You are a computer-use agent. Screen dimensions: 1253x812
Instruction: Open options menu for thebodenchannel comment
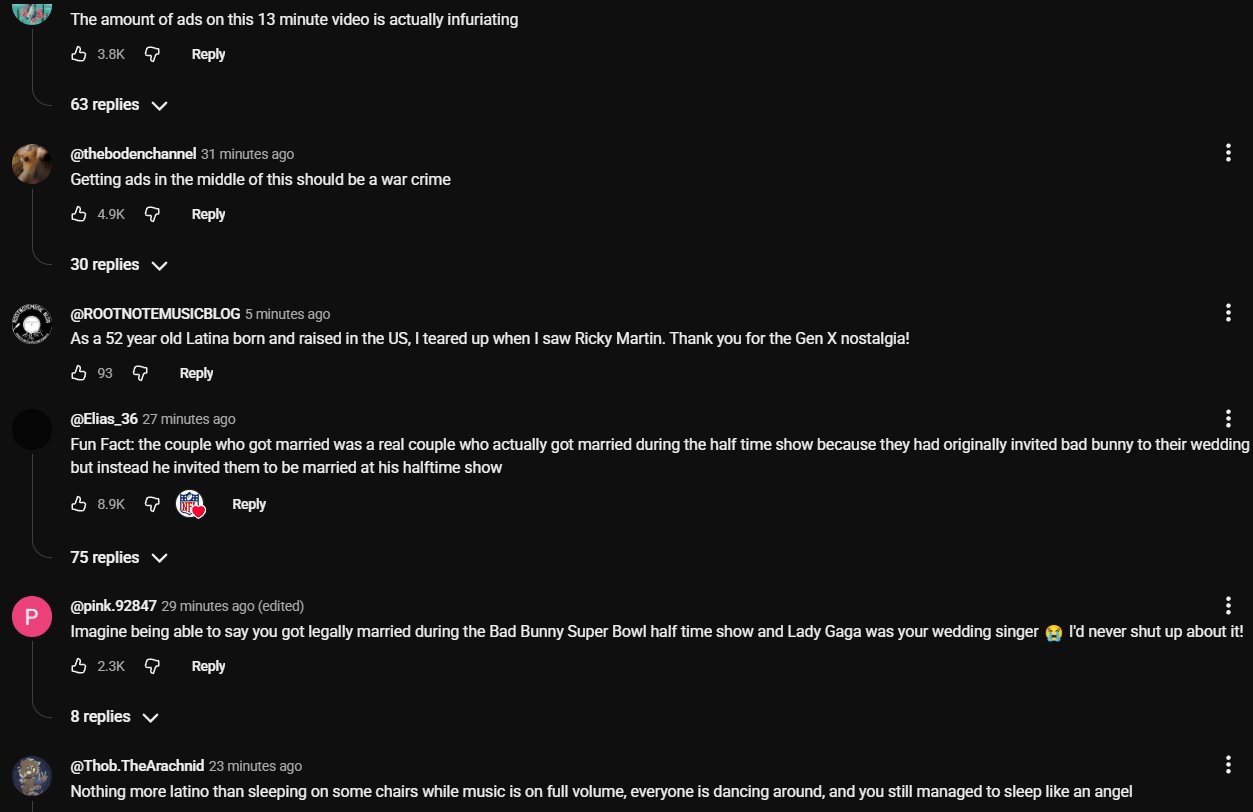click(x=1228, y=153)
